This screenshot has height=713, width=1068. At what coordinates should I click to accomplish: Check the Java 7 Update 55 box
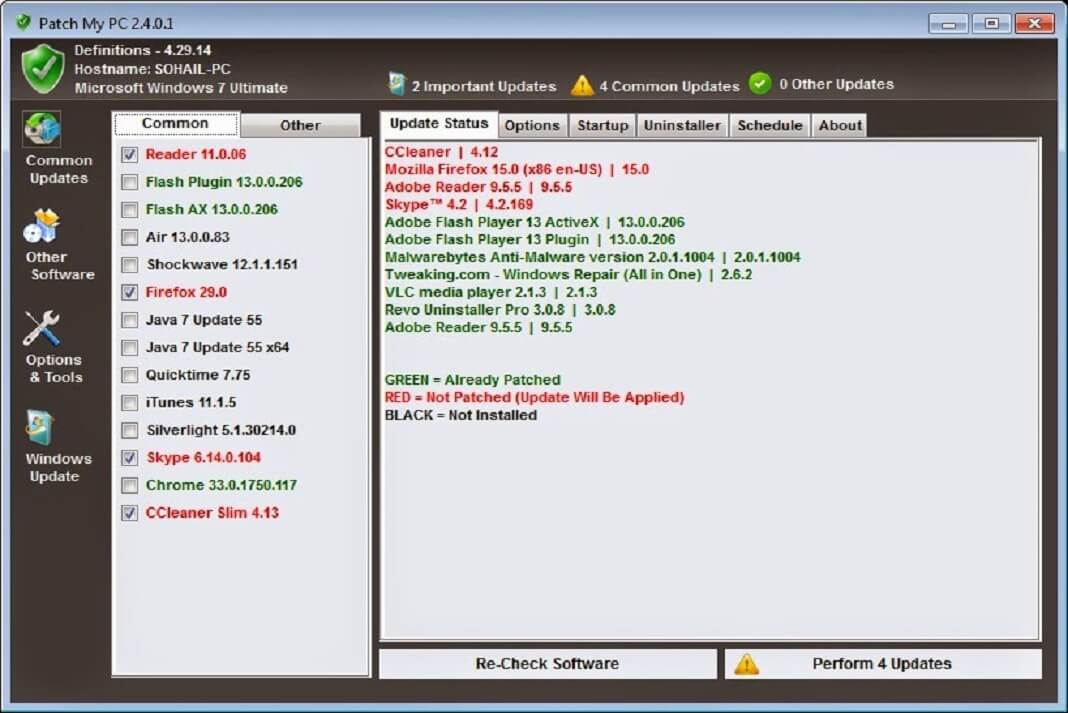click(129, 320)
